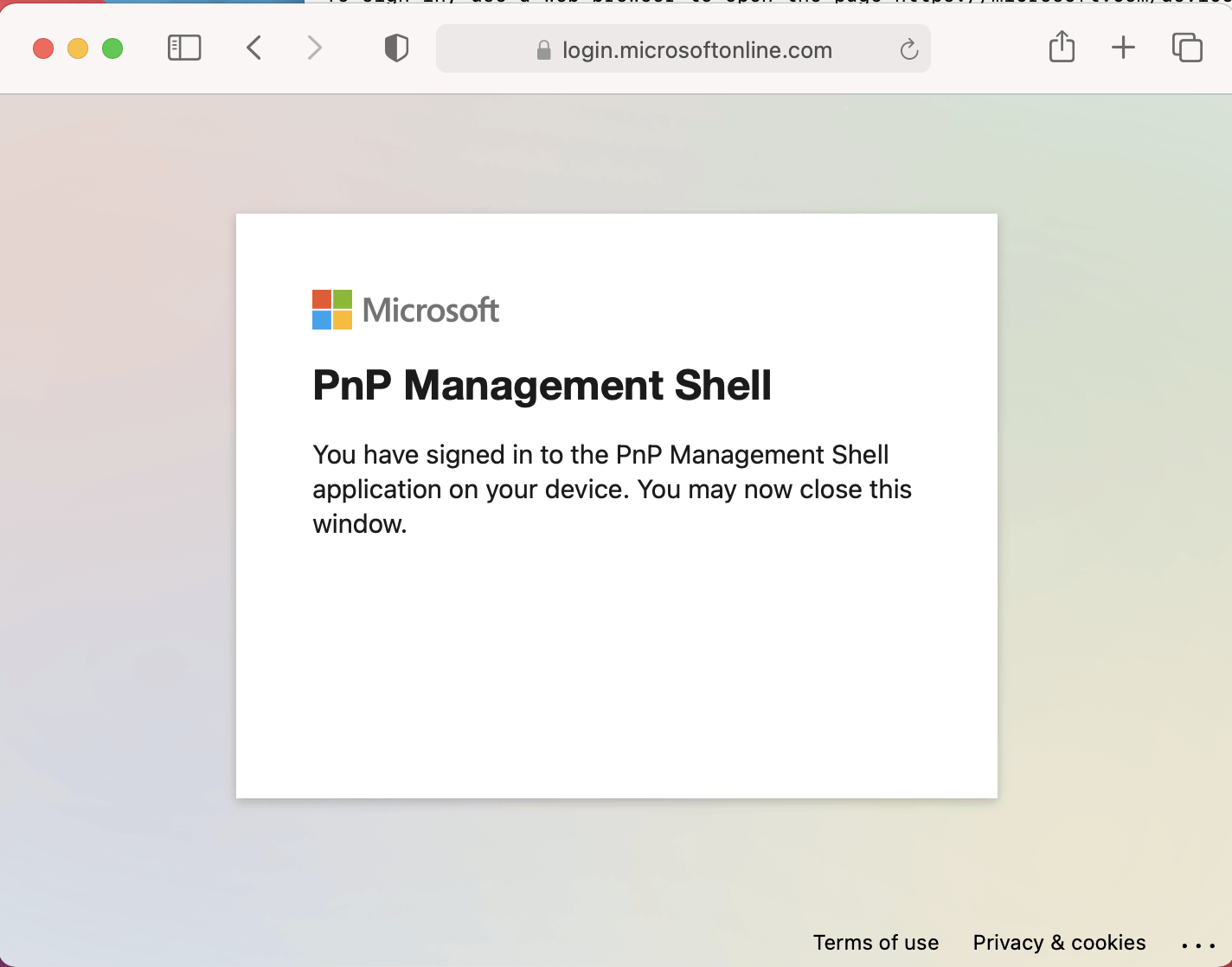Reload the login.microsoftonline.com page

point(908,49)
